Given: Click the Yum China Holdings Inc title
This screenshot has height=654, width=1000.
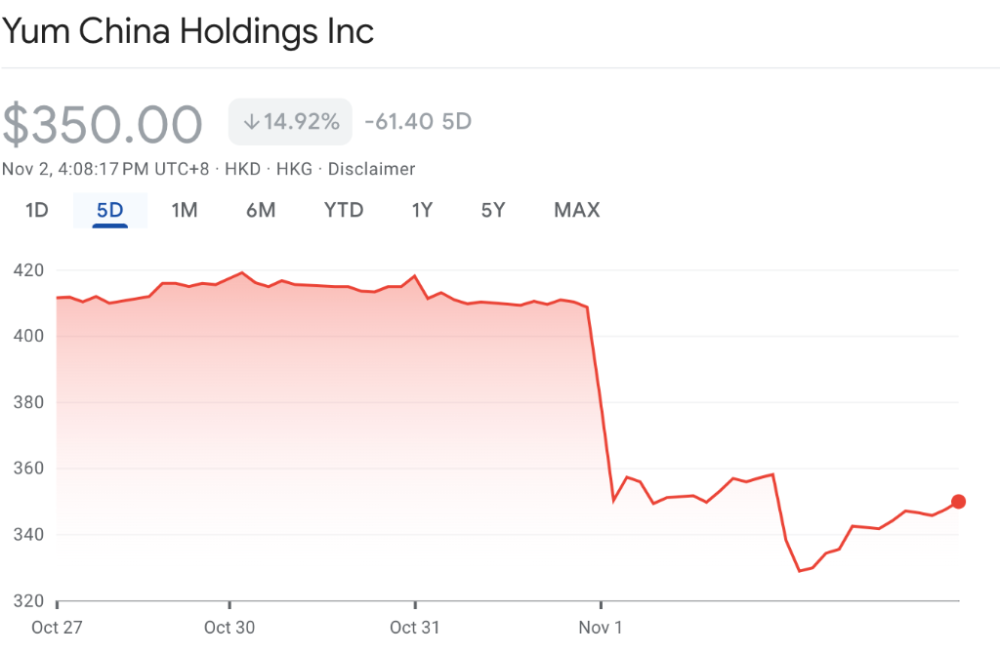Looking at the screenshot, I should click(188, 31).
